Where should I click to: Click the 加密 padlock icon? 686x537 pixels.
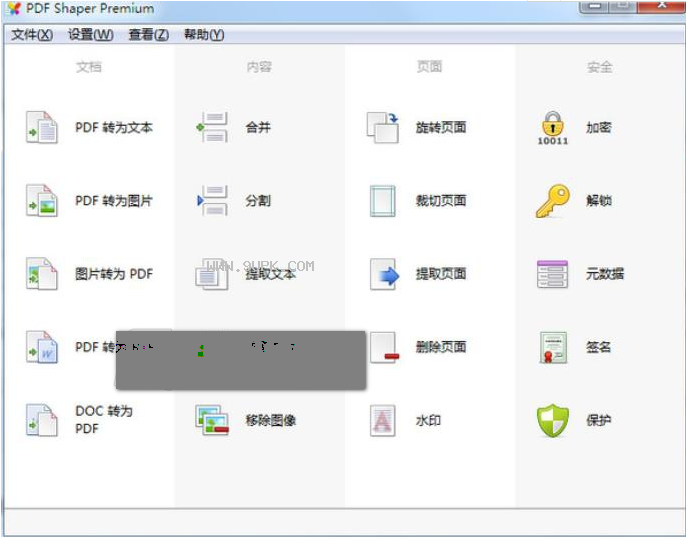click(x=553, y=128)
